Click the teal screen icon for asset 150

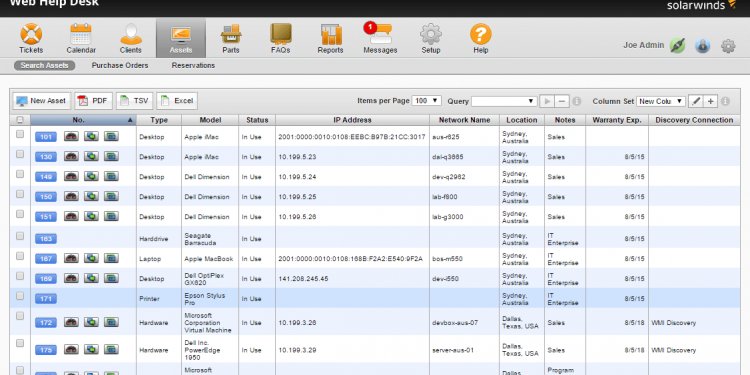(111, 196)
